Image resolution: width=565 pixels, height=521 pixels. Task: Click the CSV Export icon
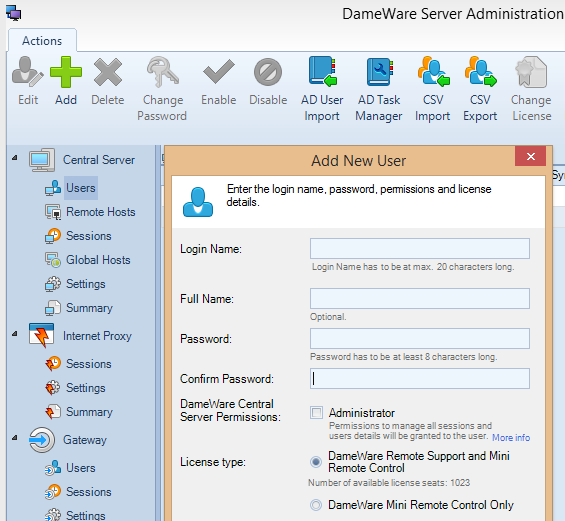click(480, 72)
